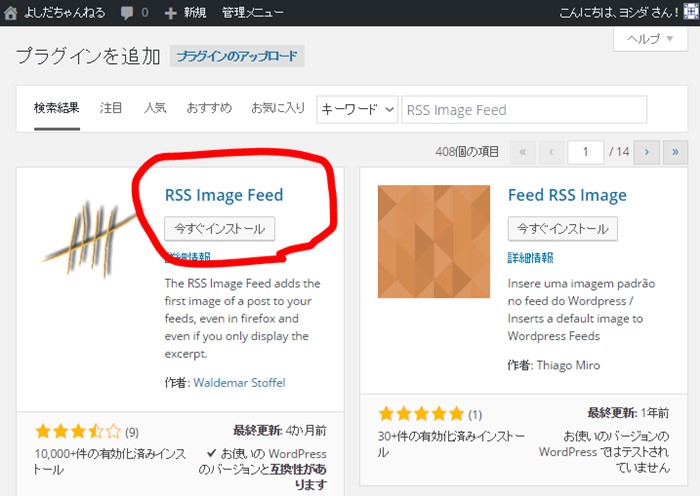Viewport: 700px width, 496px height.
Task: Go to first page arrow
Action: click(522, 152)
